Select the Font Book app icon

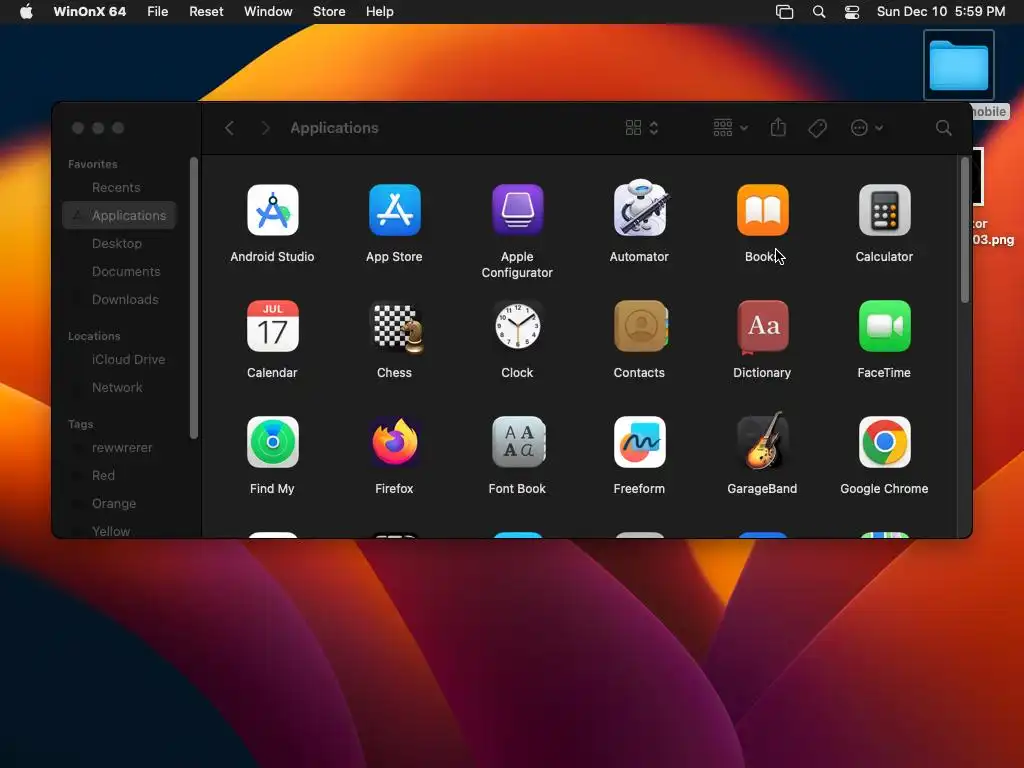[517, 442]
